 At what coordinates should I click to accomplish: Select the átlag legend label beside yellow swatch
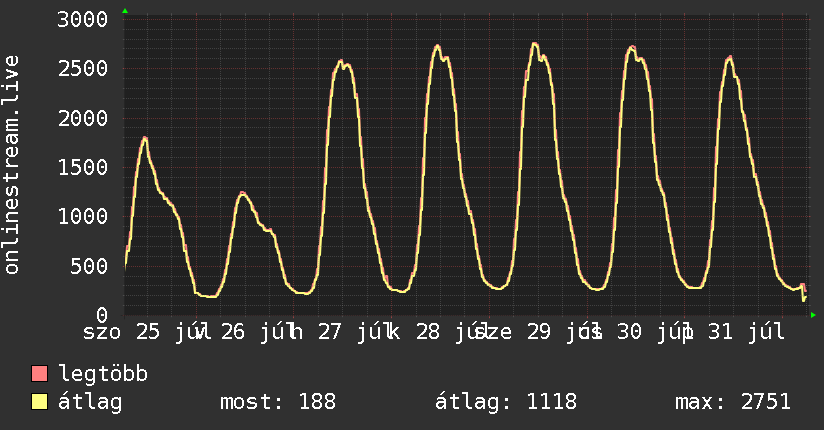pyautogui.click(x=90, y=402)
